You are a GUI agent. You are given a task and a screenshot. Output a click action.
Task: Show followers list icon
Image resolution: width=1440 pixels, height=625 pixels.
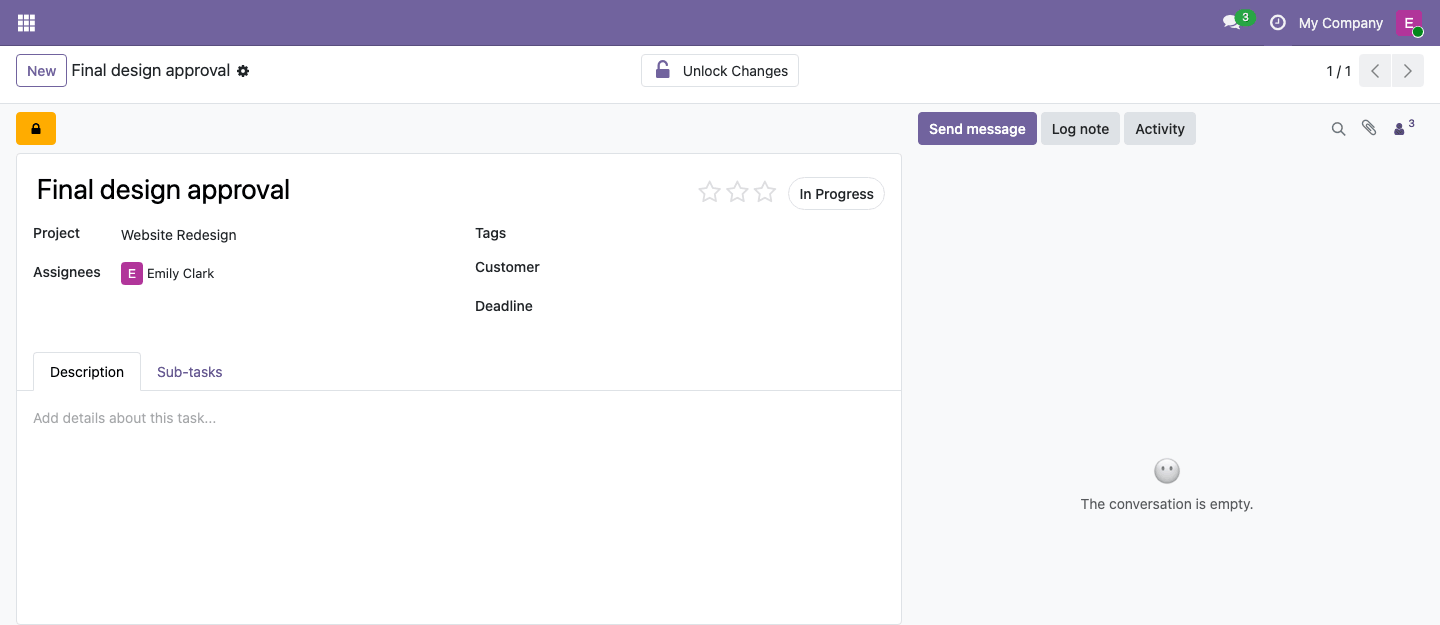coord(1404,128)
